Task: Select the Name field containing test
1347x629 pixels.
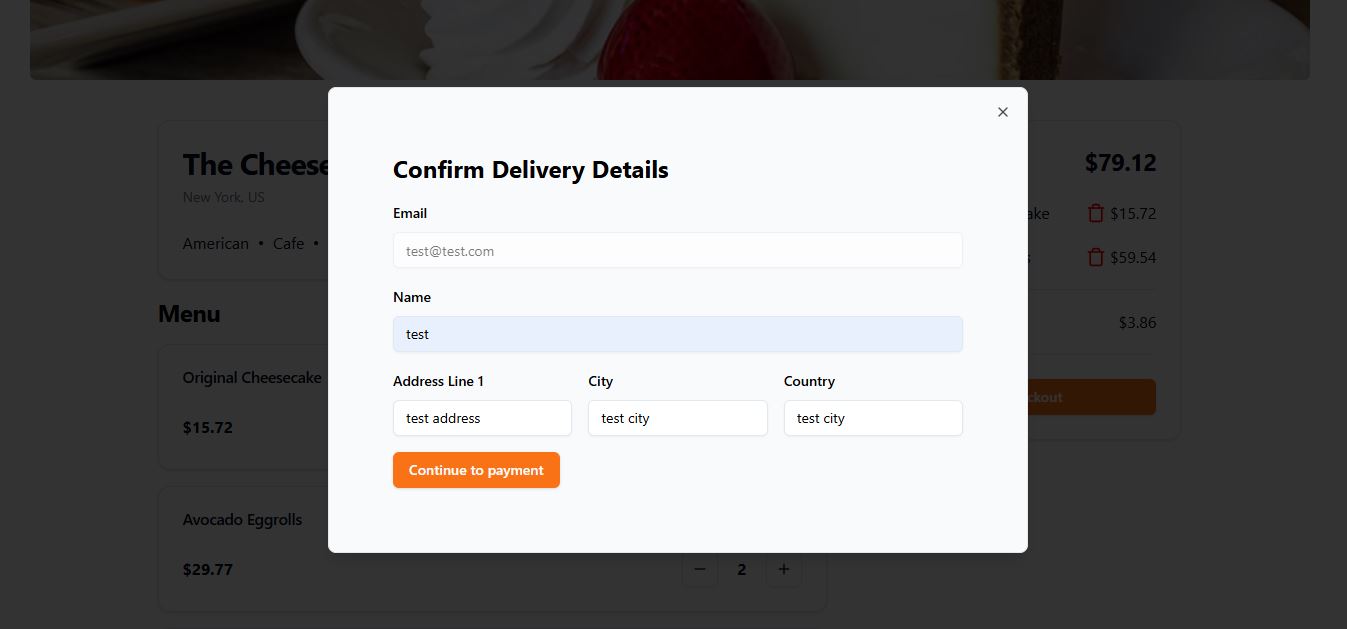Action: [678, 334]
